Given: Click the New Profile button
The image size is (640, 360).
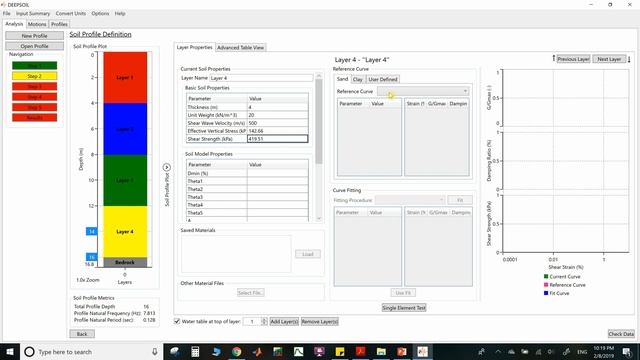Looking at the screenshot, I should [x=34, y=36].
